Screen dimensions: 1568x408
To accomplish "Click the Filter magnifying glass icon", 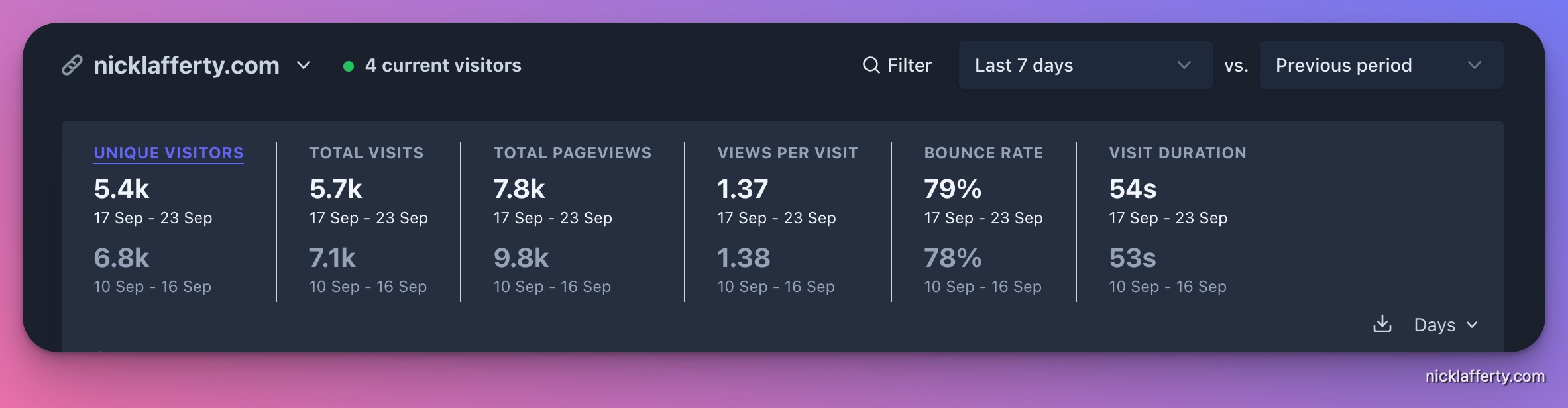I will (x=871, y=65).
